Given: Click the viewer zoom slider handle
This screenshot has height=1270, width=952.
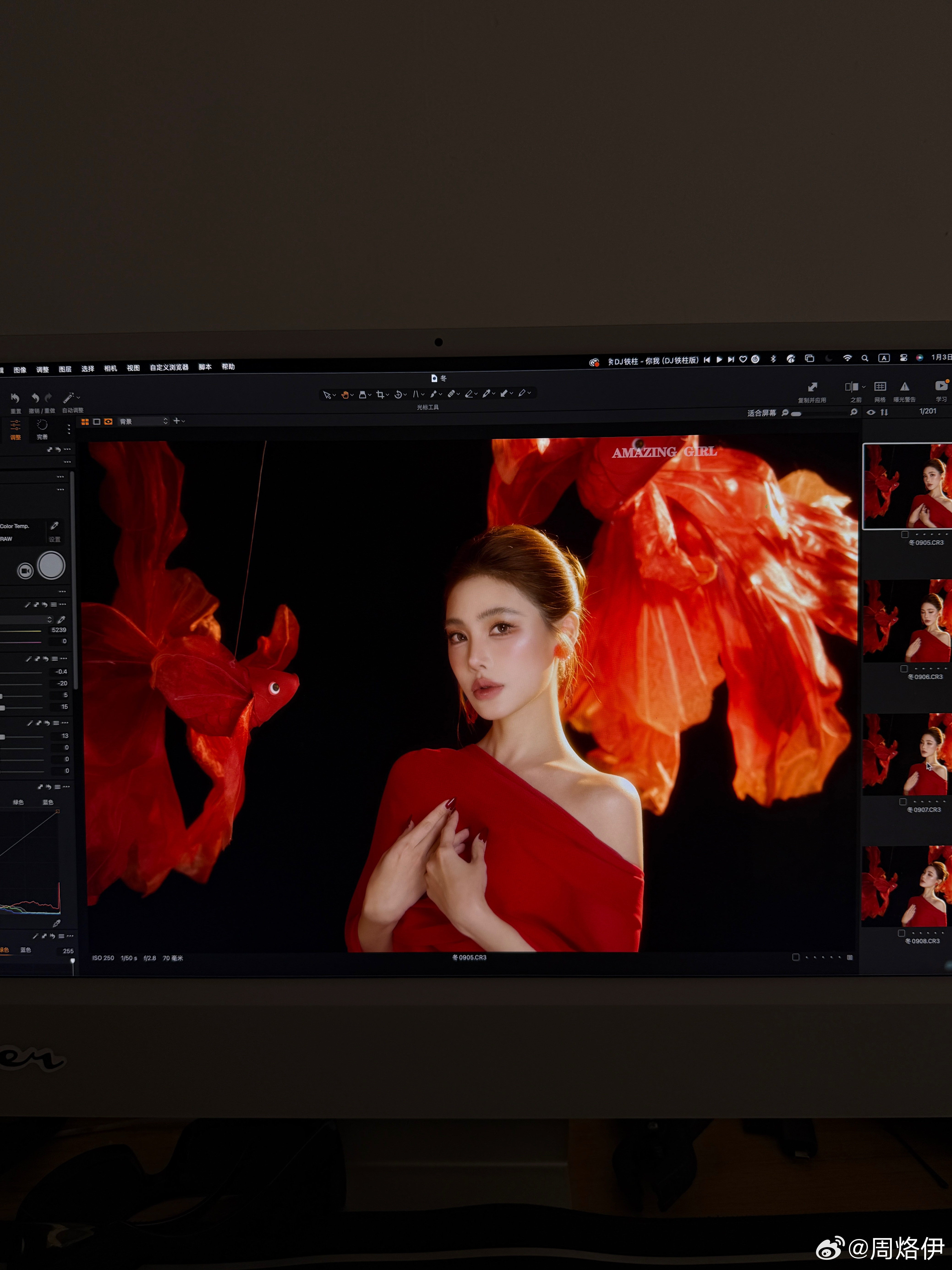Looking at the screenshot, I should click(796, 414).
